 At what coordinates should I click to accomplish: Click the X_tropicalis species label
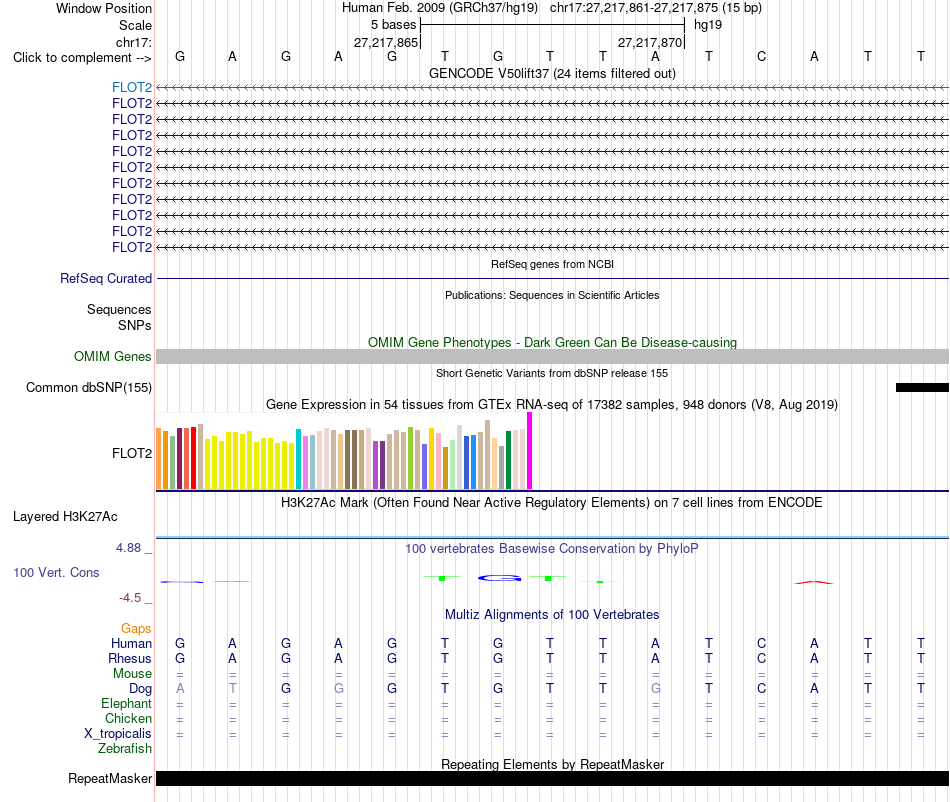click(x=118, y=734)
